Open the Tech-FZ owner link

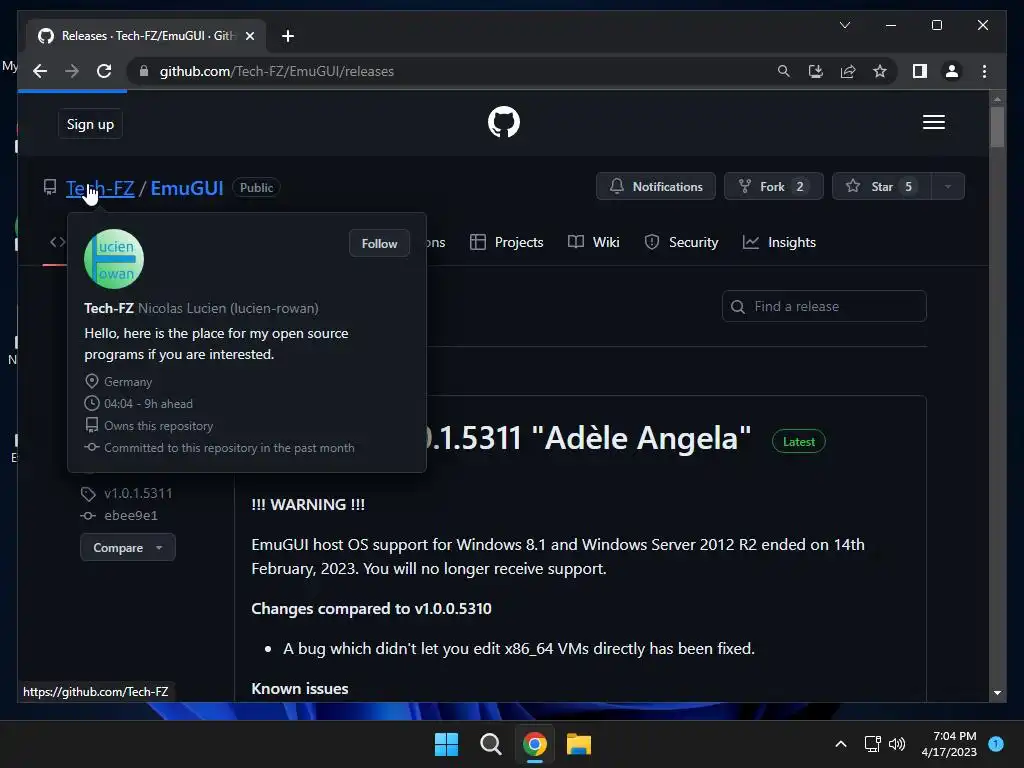click(x=100, y=188)
